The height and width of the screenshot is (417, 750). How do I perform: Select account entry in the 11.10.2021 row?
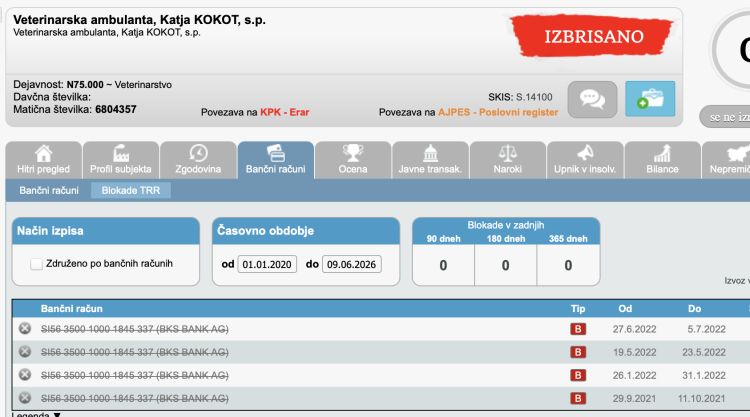pyautogui.click(x=135, y=398)
